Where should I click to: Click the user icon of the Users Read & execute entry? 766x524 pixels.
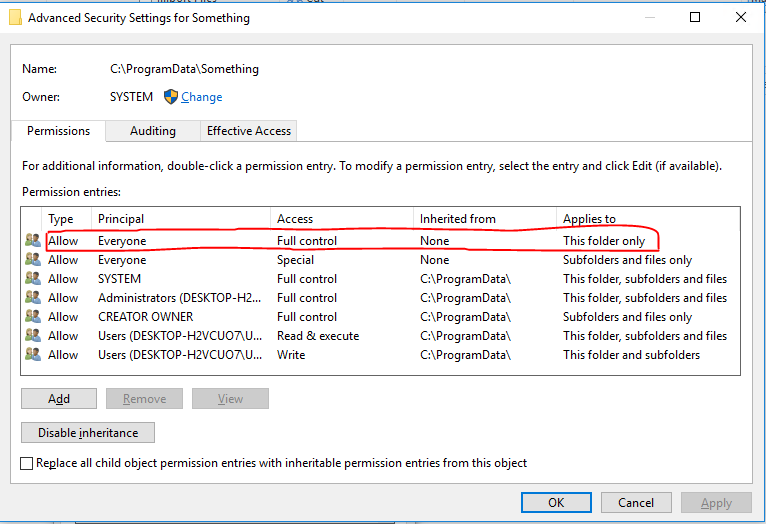(x=33, y=336)
